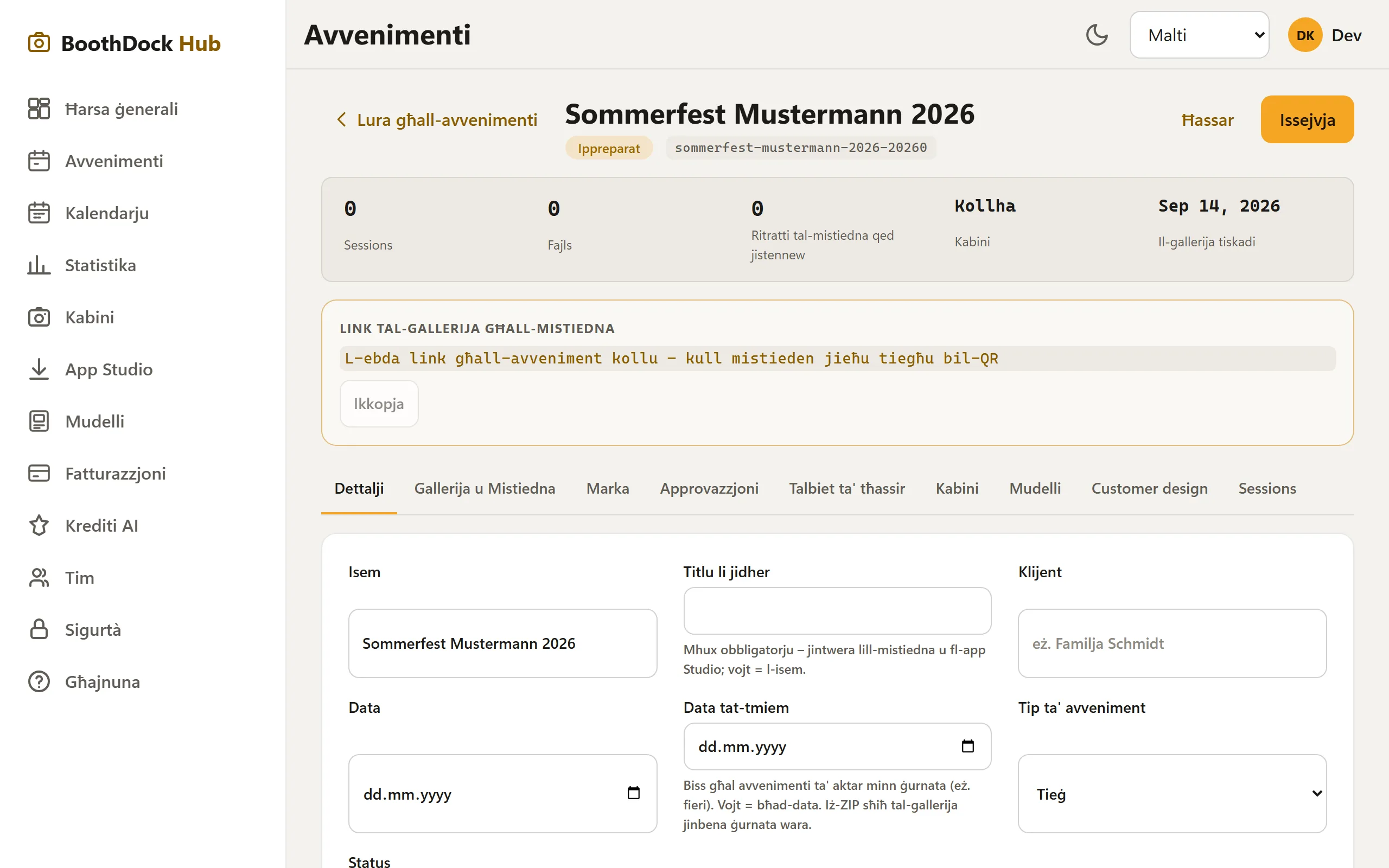
Task: Click the DK user avatar
Action: point(1305,35)
